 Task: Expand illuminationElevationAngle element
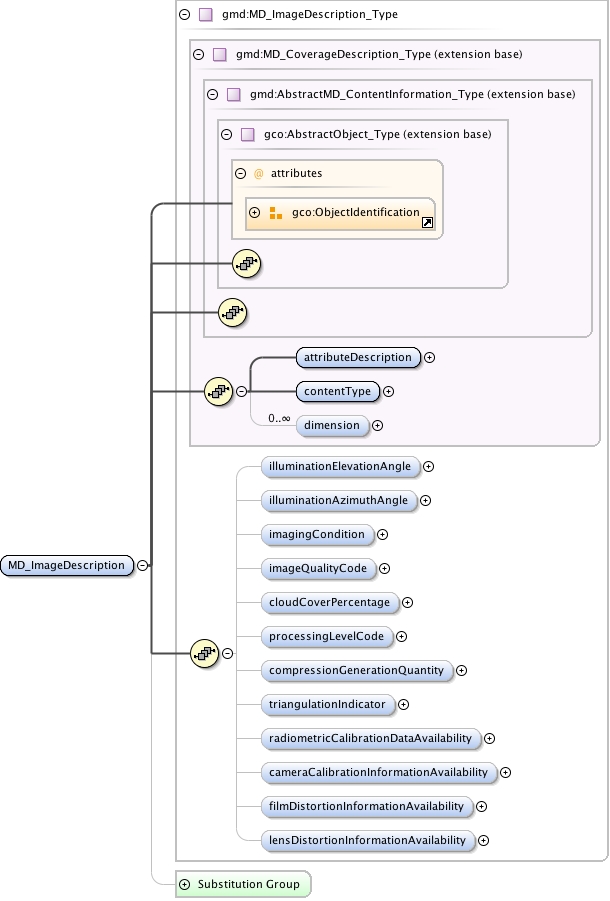pyautogui.click(x=428, y=467)
